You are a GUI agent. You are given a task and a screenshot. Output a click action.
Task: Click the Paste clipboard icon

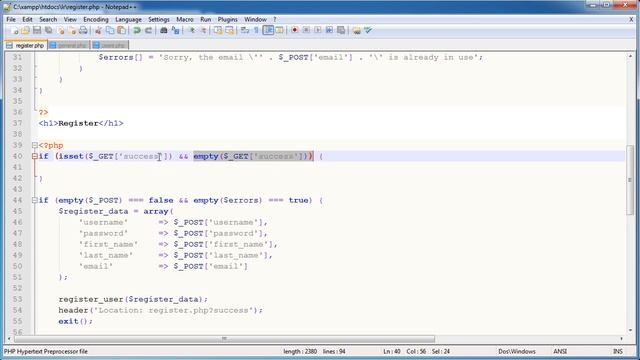(x=122, y=31)
